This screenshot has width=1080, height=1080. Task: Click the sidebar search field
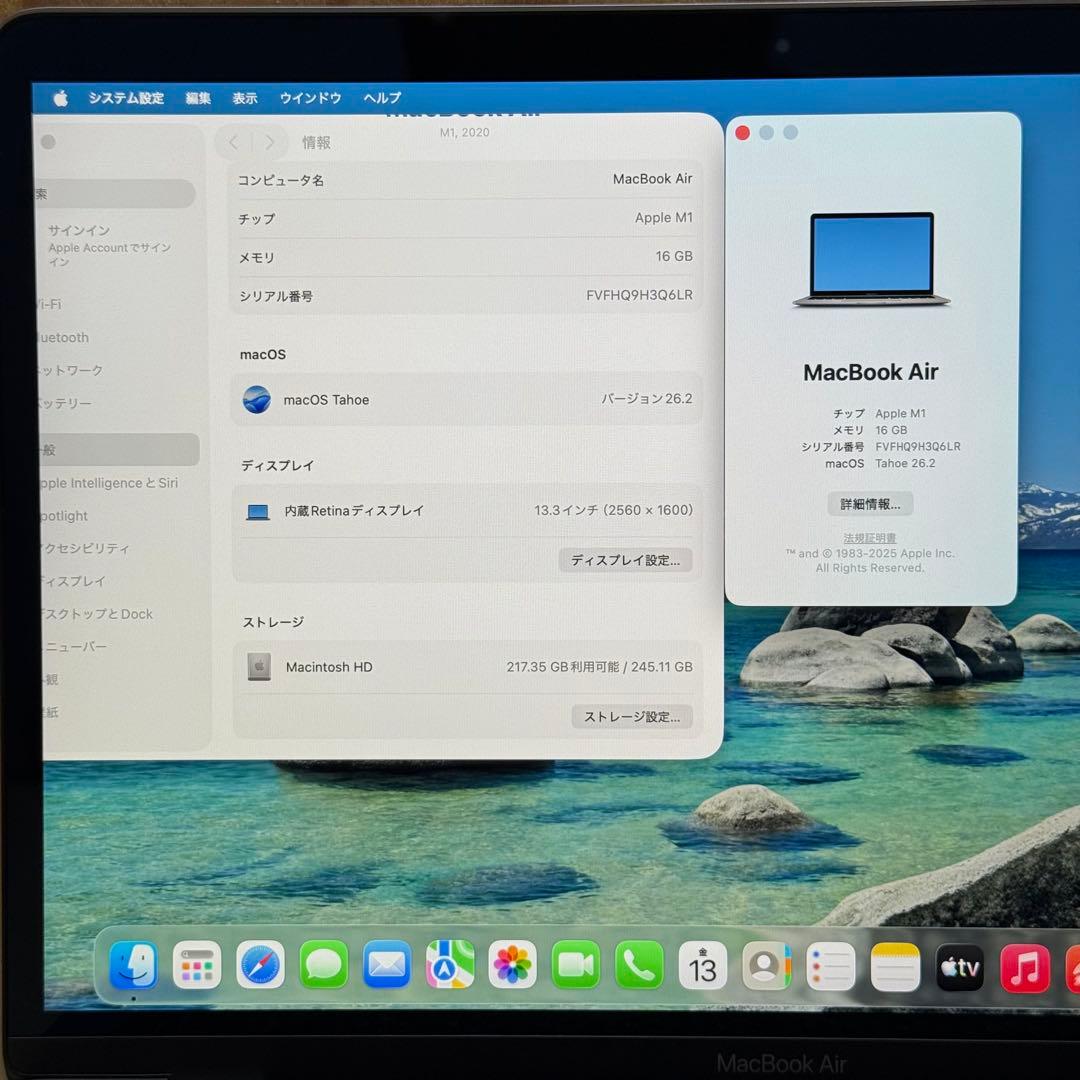point(116,194)
